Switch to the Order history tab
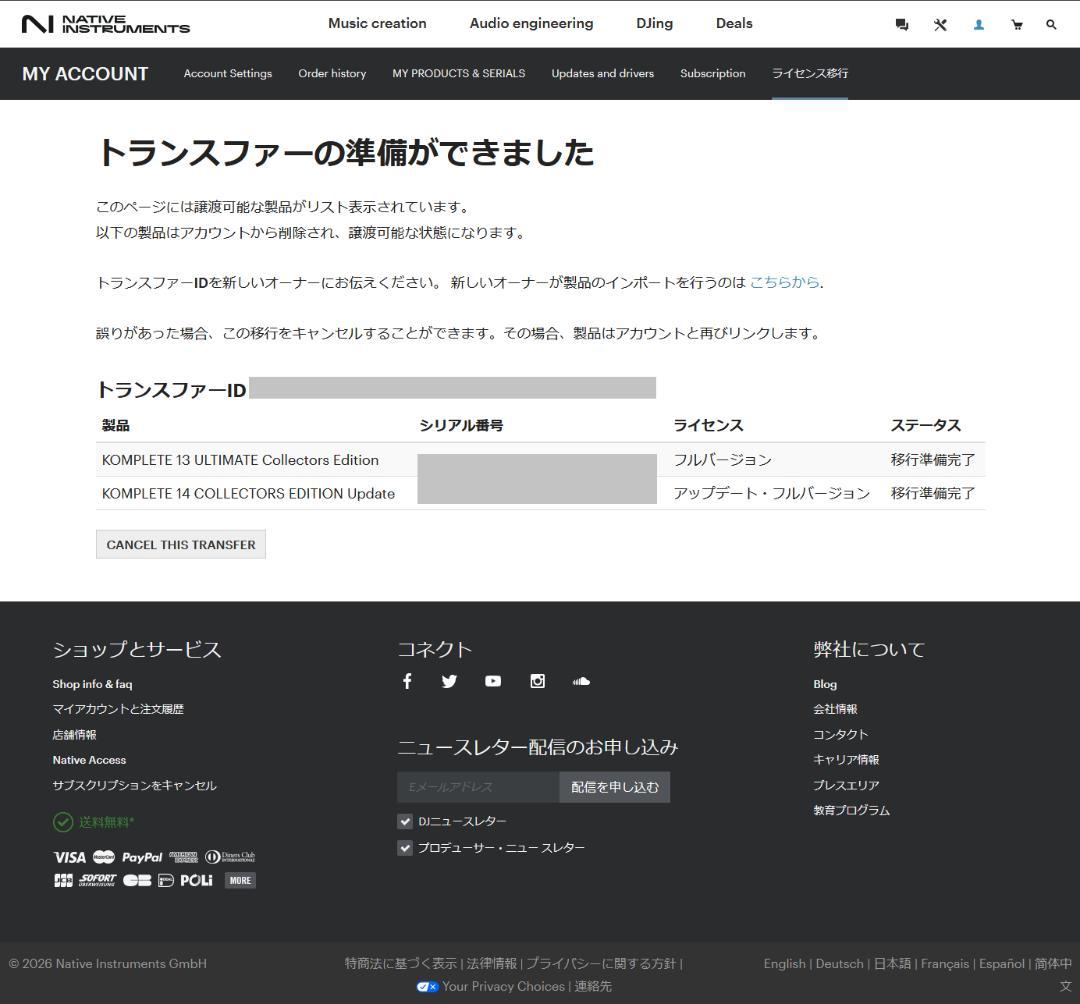The width and height of the screenshot is (1080, 1004). (x=332, y=73)
